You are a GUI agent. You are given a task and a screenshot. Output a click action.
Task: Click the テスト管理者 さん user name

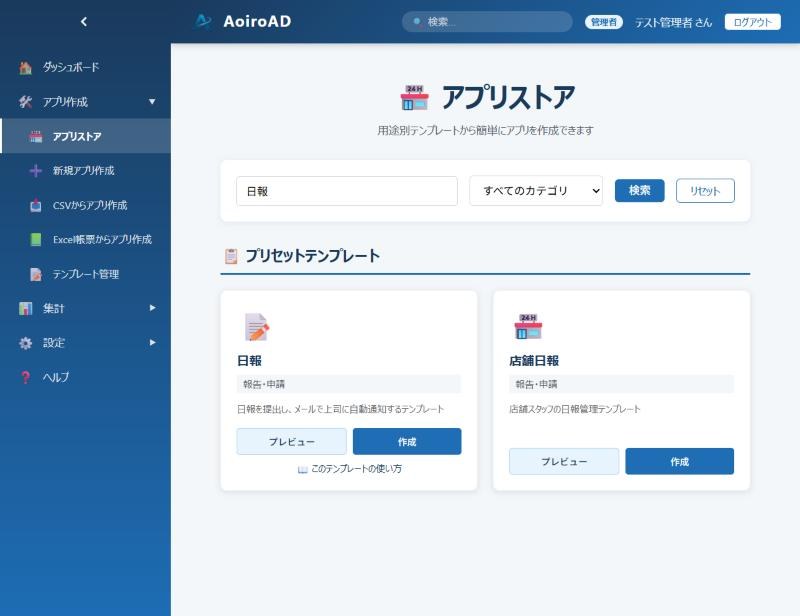click(673, 22)
